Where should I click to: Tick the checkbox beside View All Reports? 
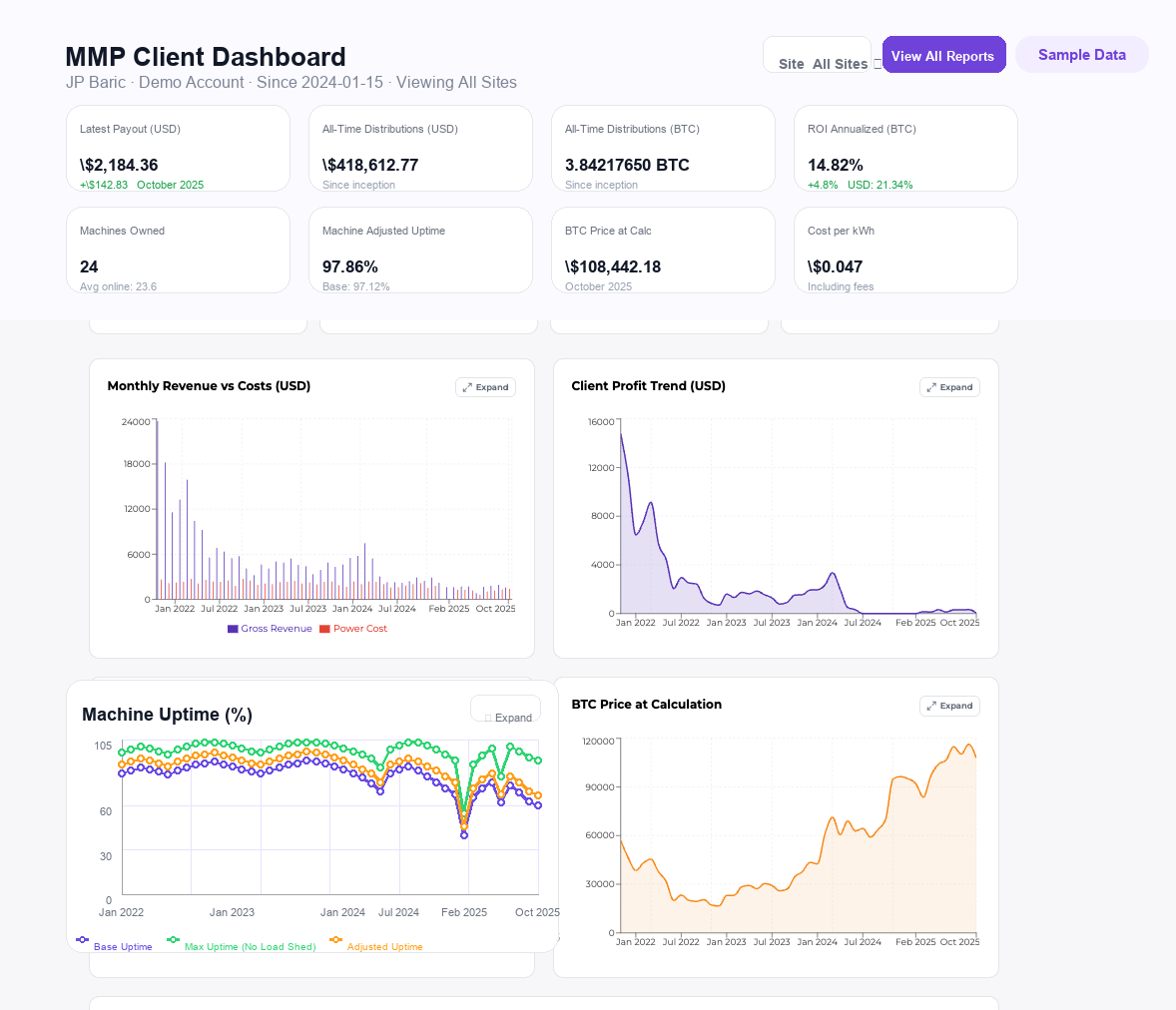tap(877, 62)
